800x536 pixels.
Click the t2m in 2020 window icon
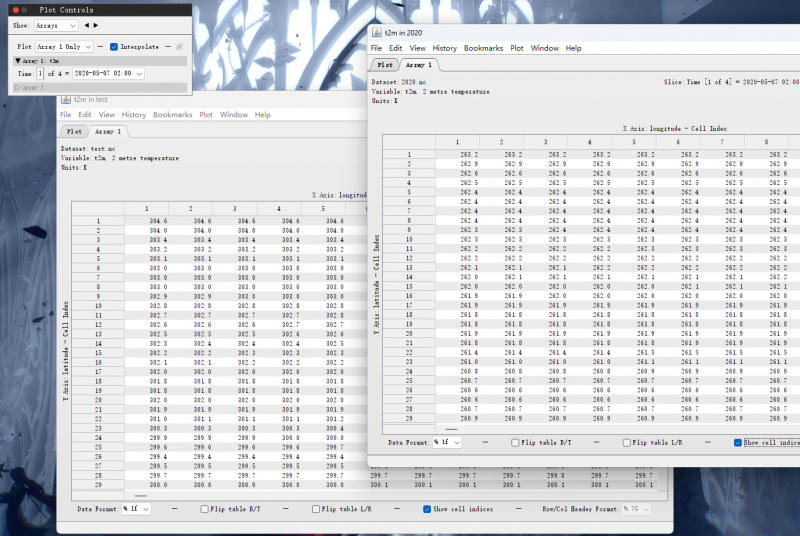[x=378, y=34]
